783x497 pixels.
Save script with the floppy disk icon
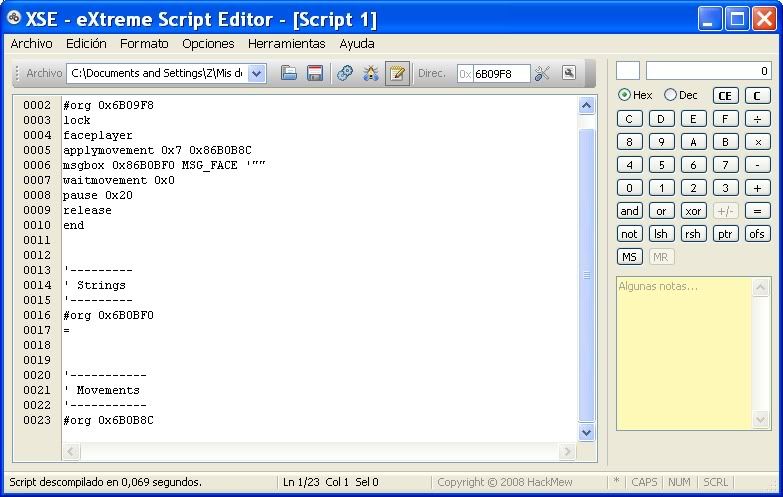315,73
